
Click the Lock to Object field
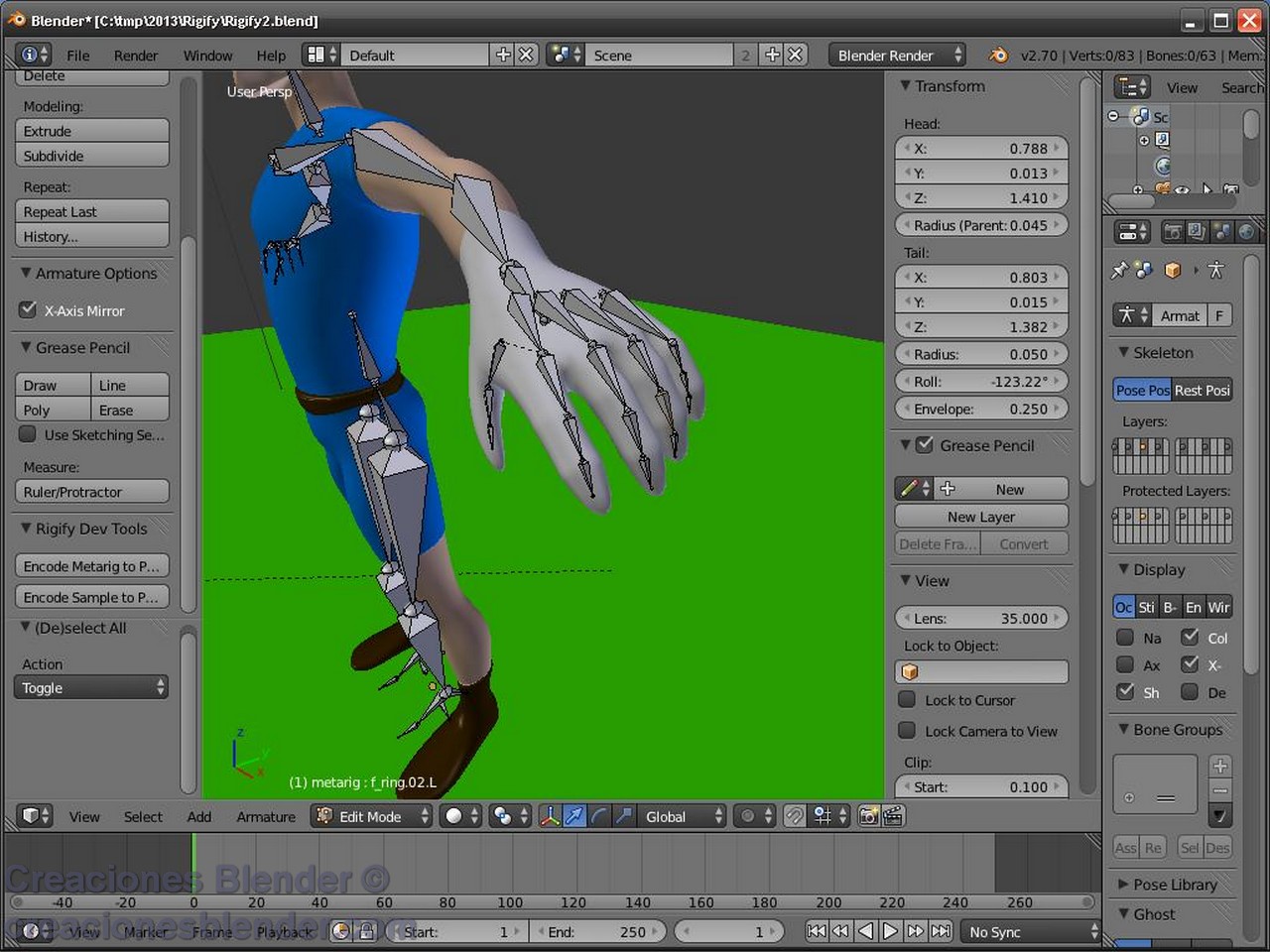click(980, 671)
